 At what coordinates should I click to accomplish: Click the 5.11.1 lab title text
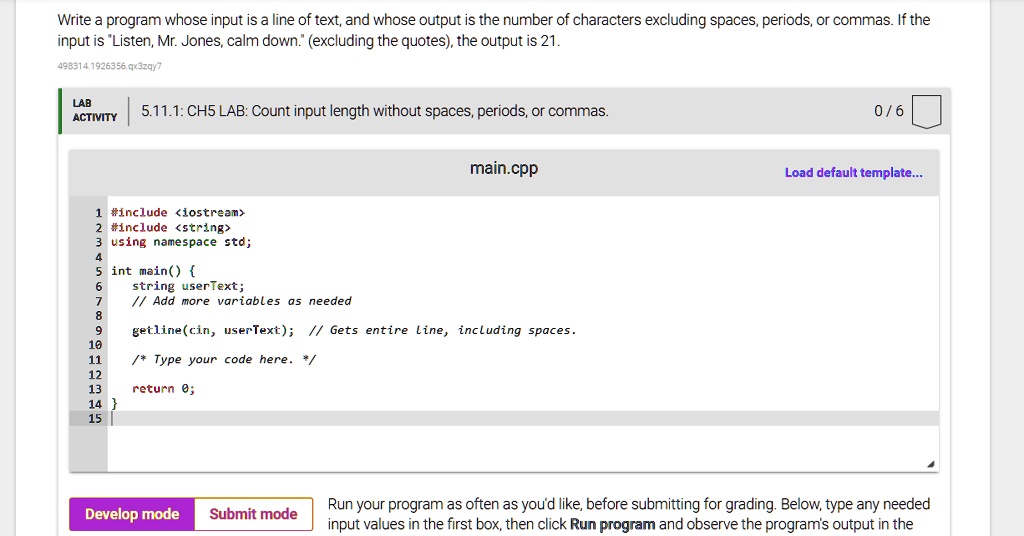pyautogui.click(x=375, y=111)
